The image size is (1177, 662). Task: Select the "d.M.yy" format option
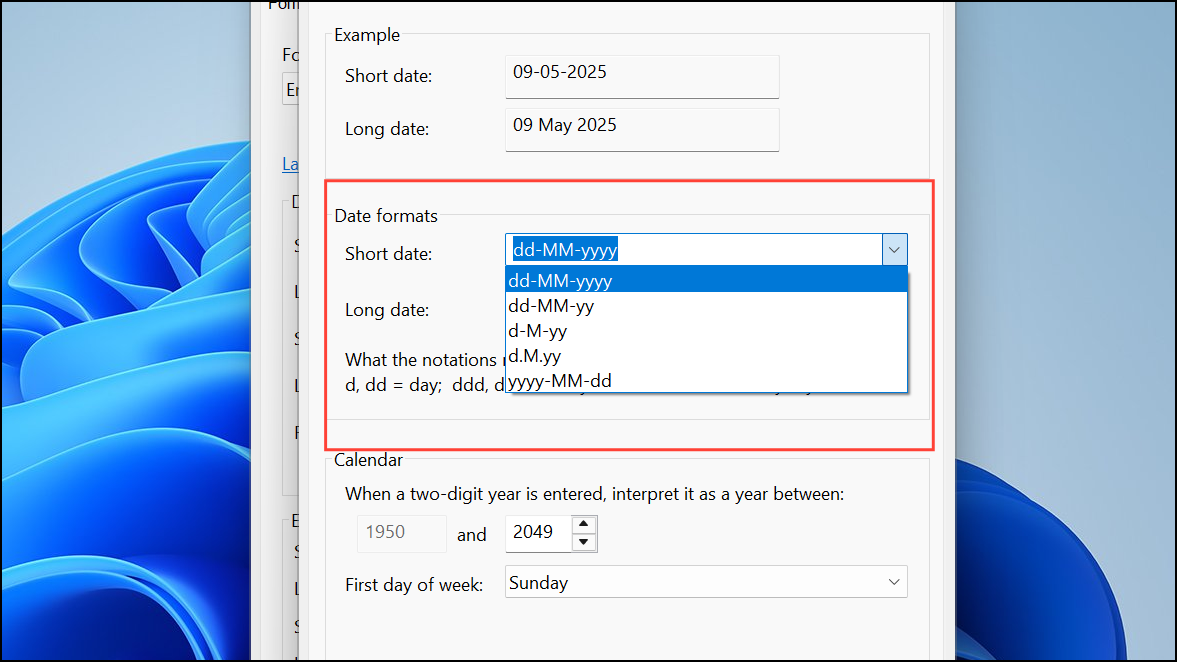coord(533,355)
